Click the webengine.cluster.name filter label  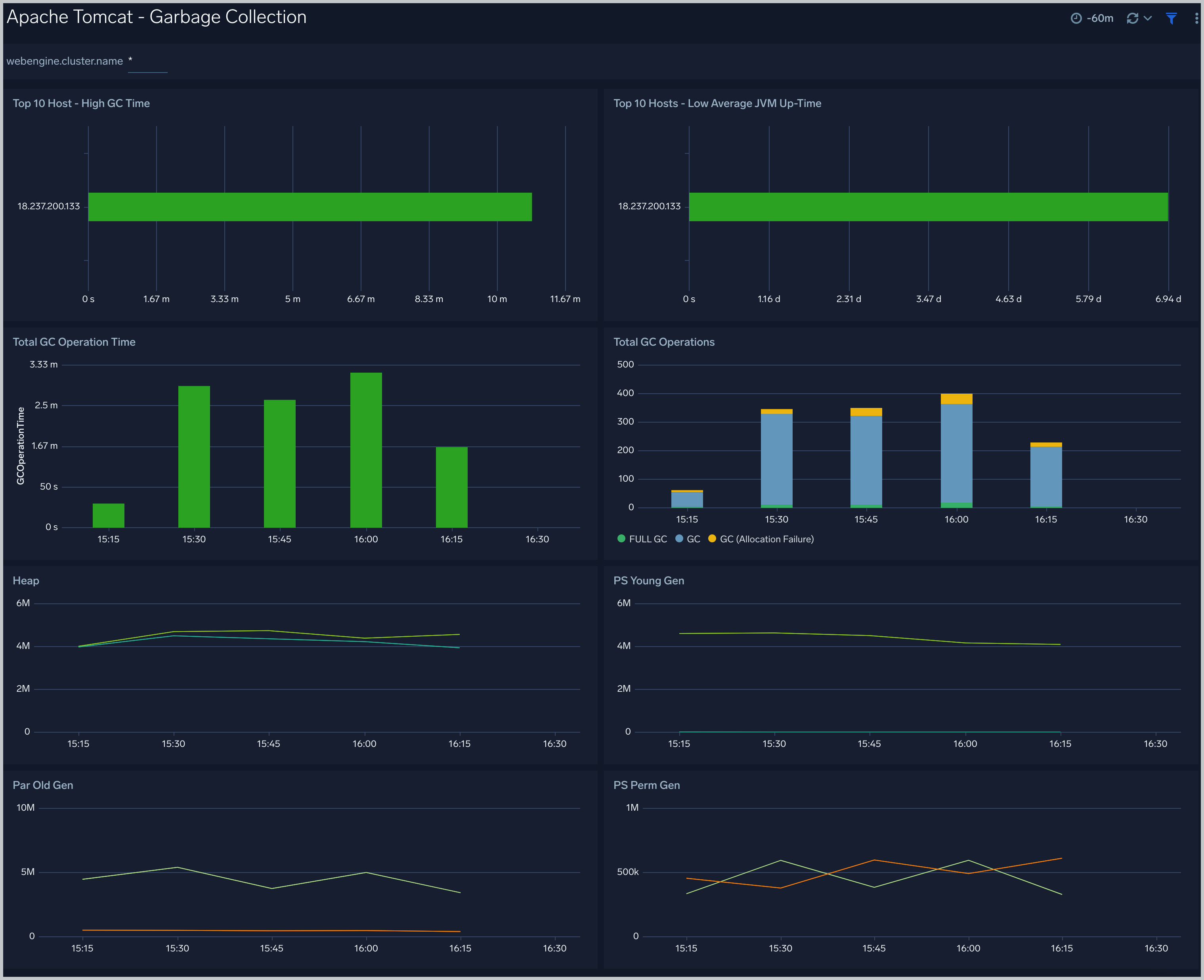click(64, 61)
